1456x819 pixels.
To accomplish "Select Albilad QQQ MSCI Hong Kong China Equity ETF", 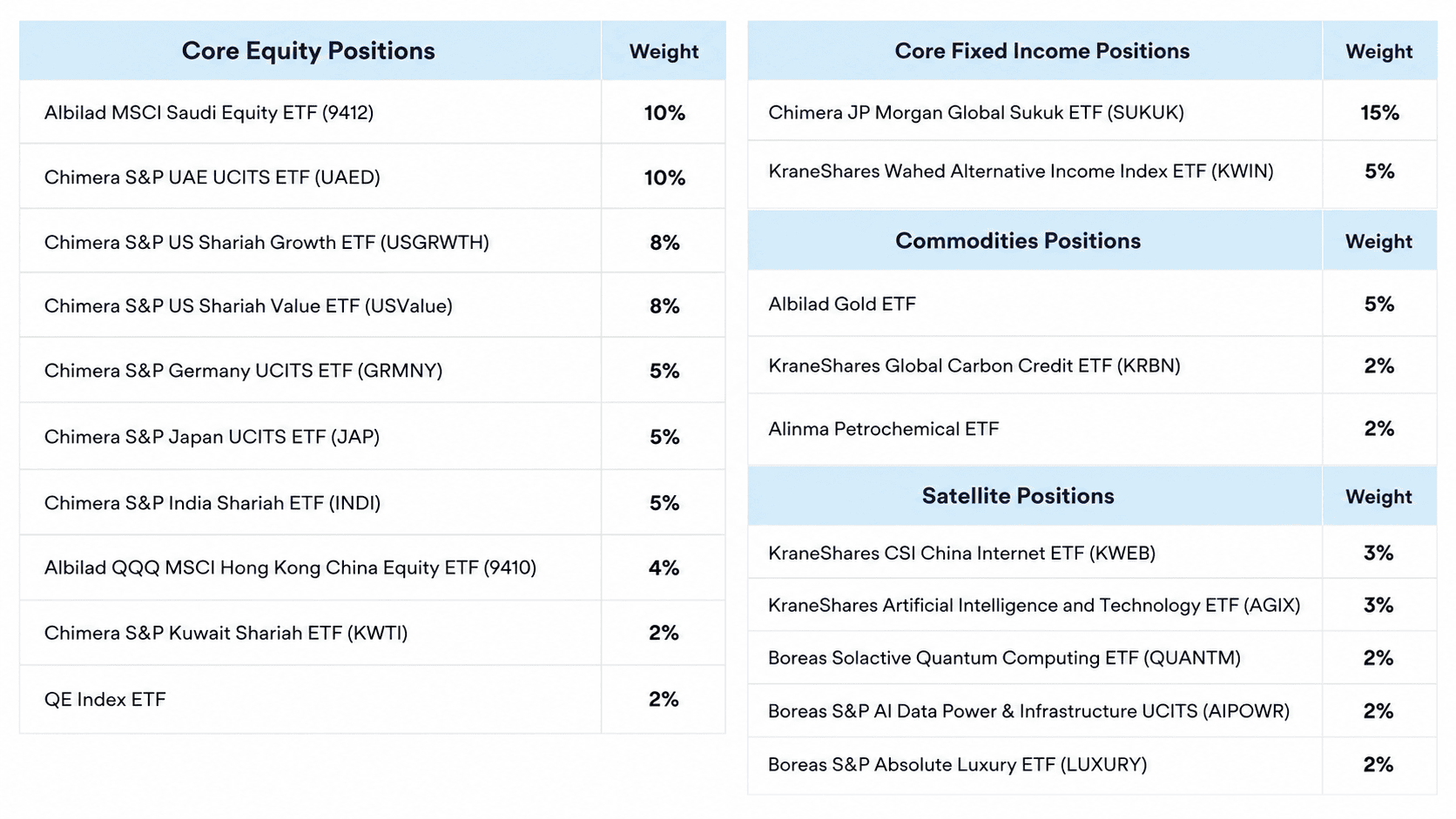I will click(290, 567).
